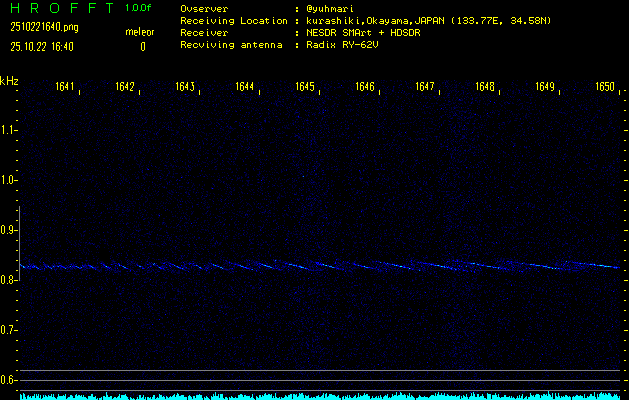Click the 1641 time marker
Screen dimensions: 629x400
(65, 87)
